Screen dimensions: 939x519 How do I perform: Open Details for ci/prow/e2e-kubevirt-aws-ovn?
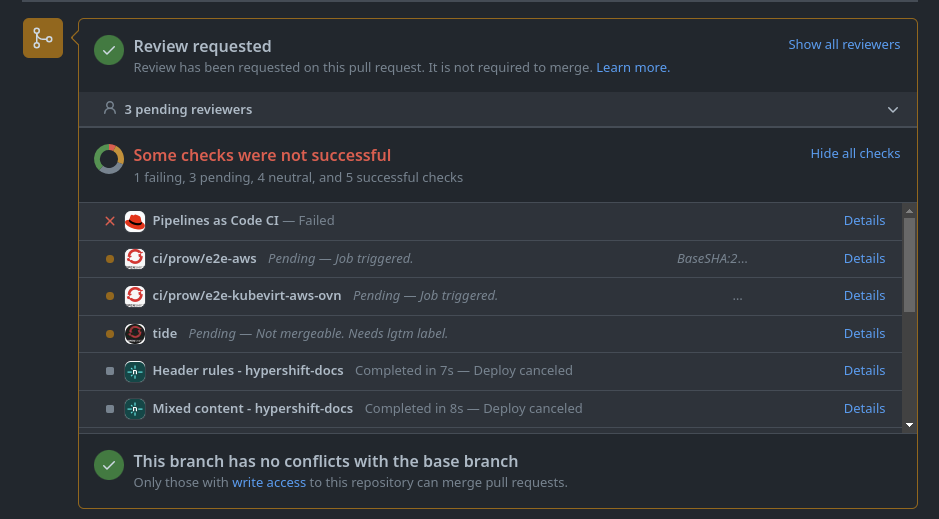coord(864,296)
